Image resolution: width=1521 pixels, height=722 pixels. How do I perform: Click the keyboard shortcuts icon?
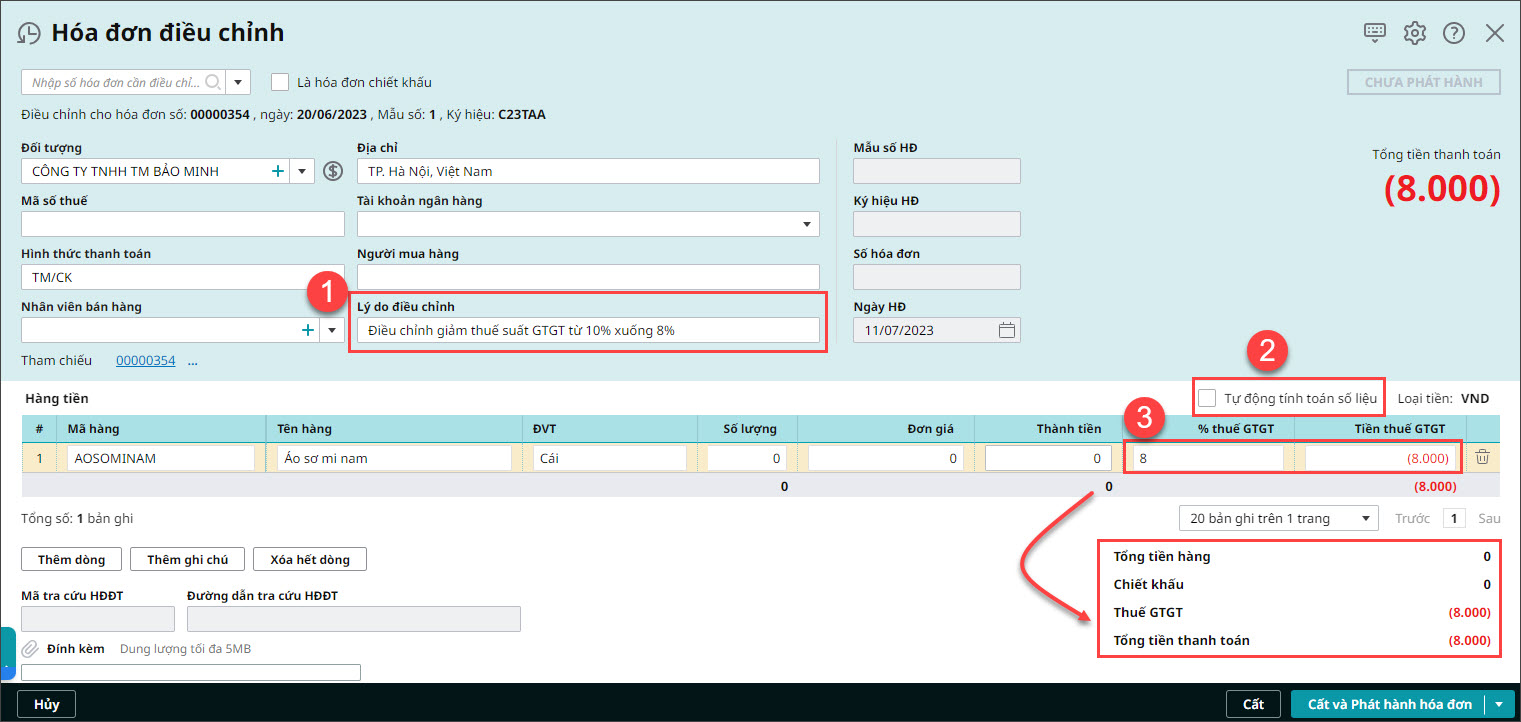tap(1375, 32)
